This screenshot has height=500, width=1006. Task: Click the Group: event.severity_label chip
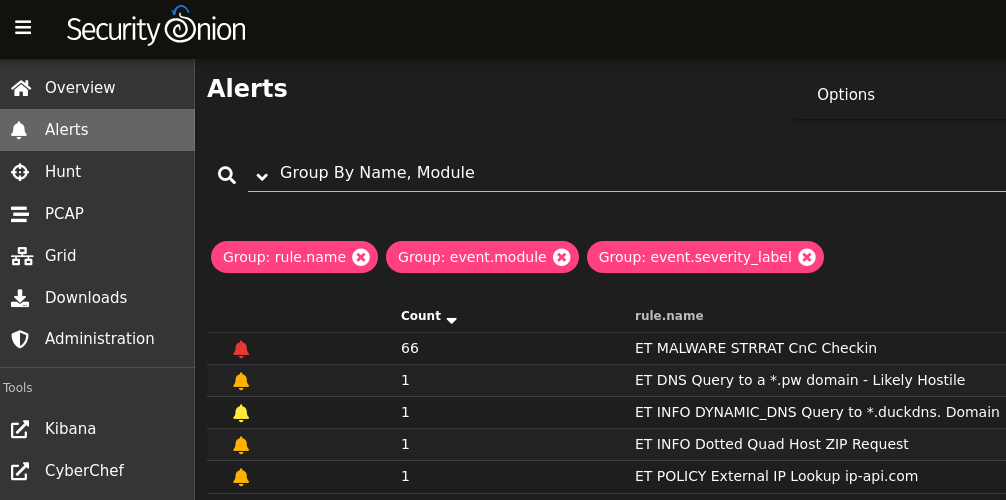(705, 257)
